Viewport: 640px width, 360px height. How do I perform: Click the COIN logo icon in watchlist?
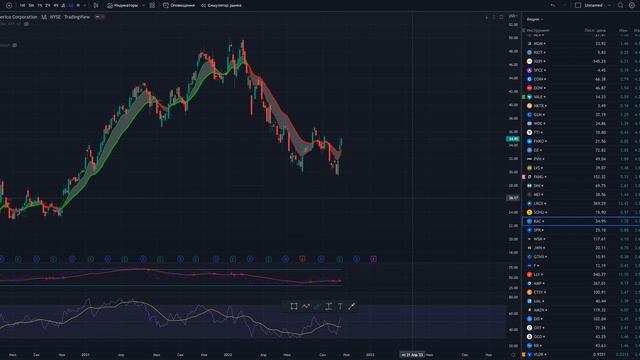pos(529,79)
